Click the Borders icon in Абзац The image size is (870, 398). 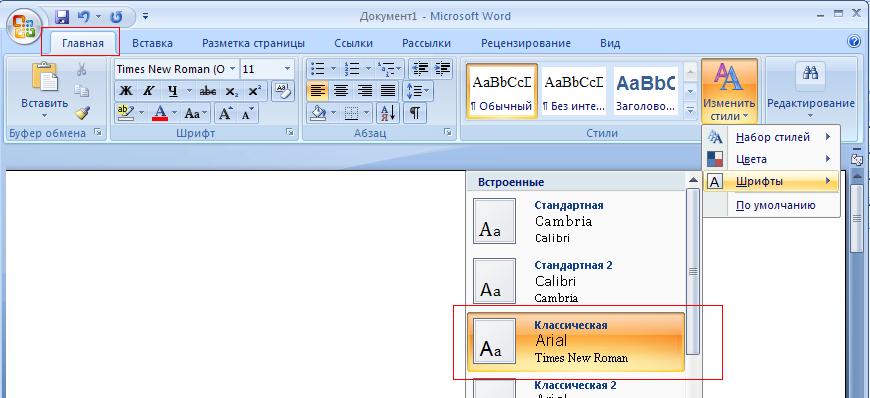coord(352,113)
